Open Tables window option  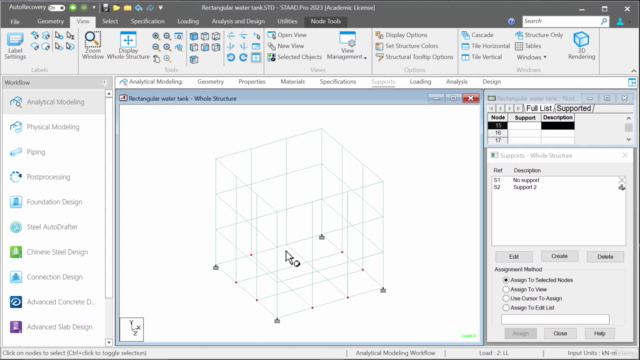(528, 46)
